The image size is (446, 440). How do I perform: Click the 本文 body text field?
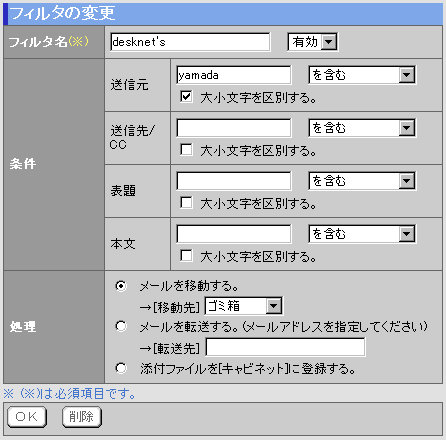click(234, 234)
